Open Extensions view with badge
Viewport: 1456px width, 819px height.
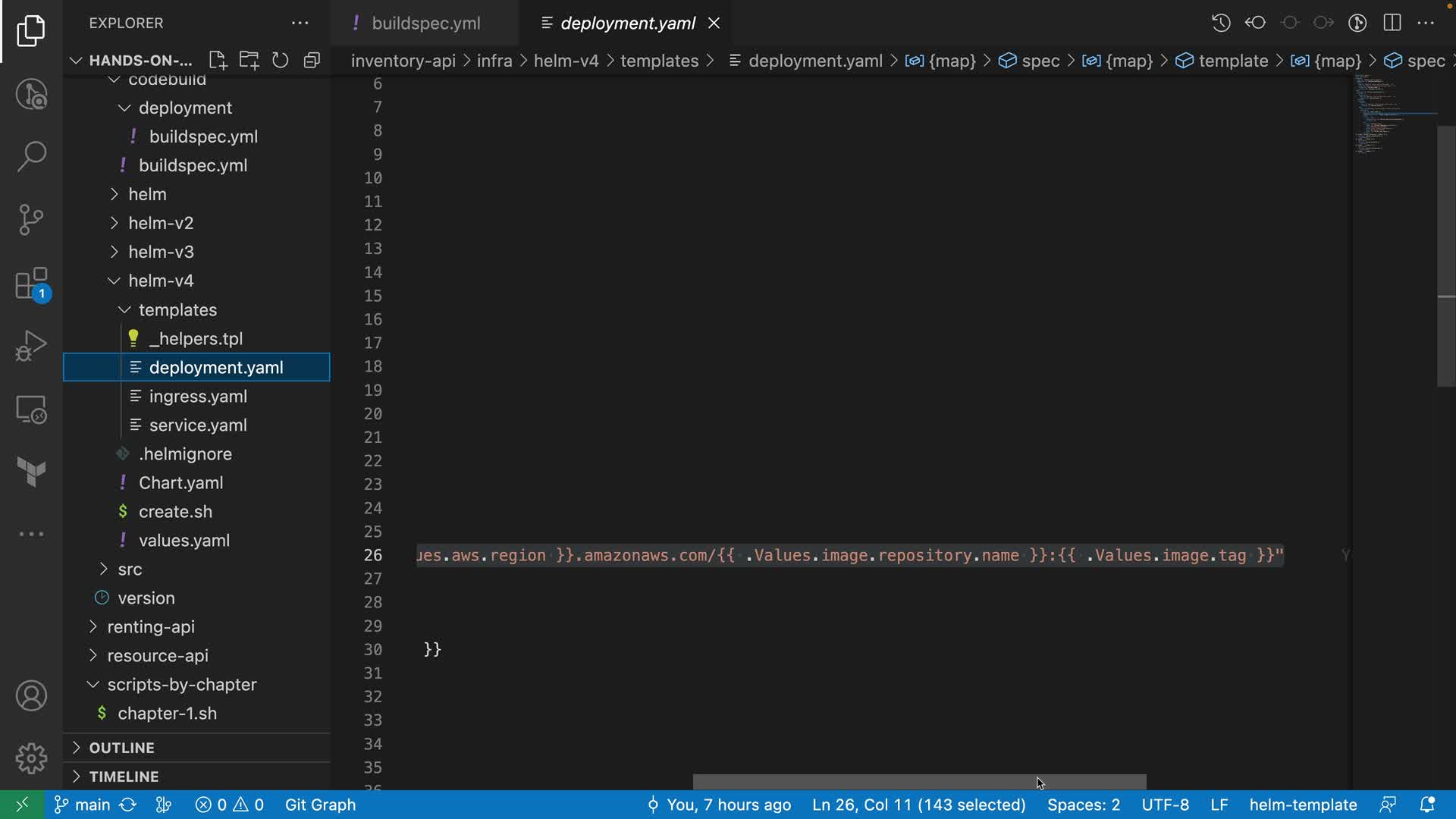point(31,284)
